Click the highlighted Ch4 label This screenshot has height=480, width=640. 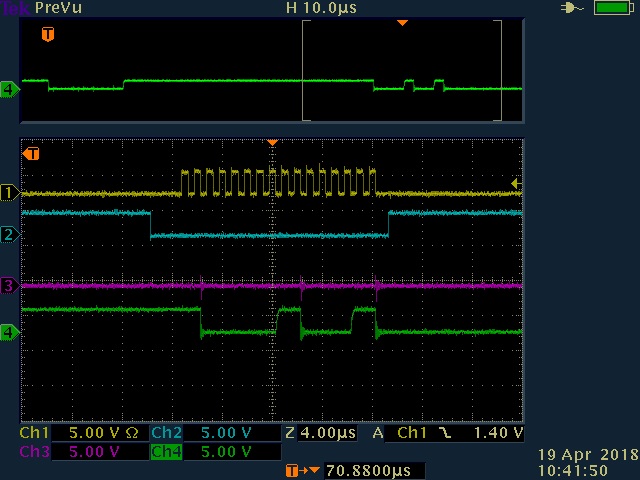[x=167, y=452]
